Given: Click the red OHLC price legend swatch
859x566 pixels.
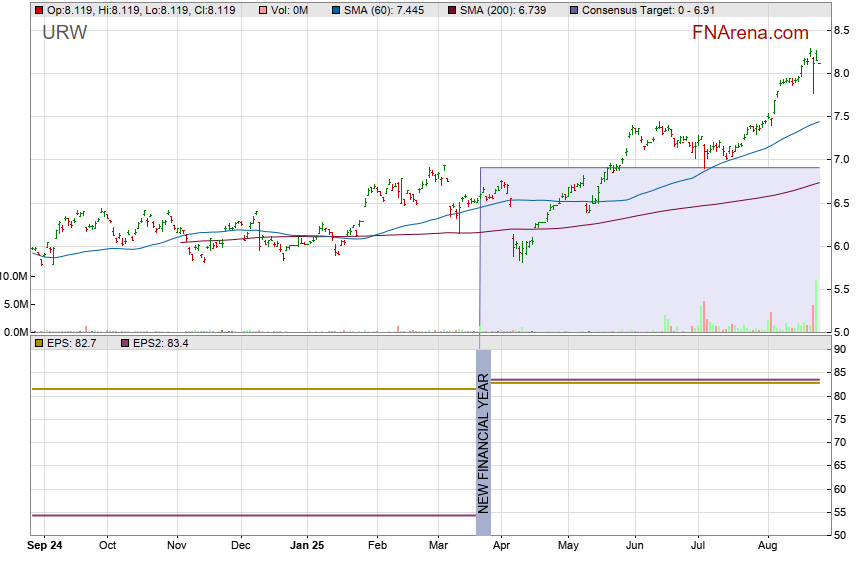Looking at the screenshot, I should click(38, 10).
